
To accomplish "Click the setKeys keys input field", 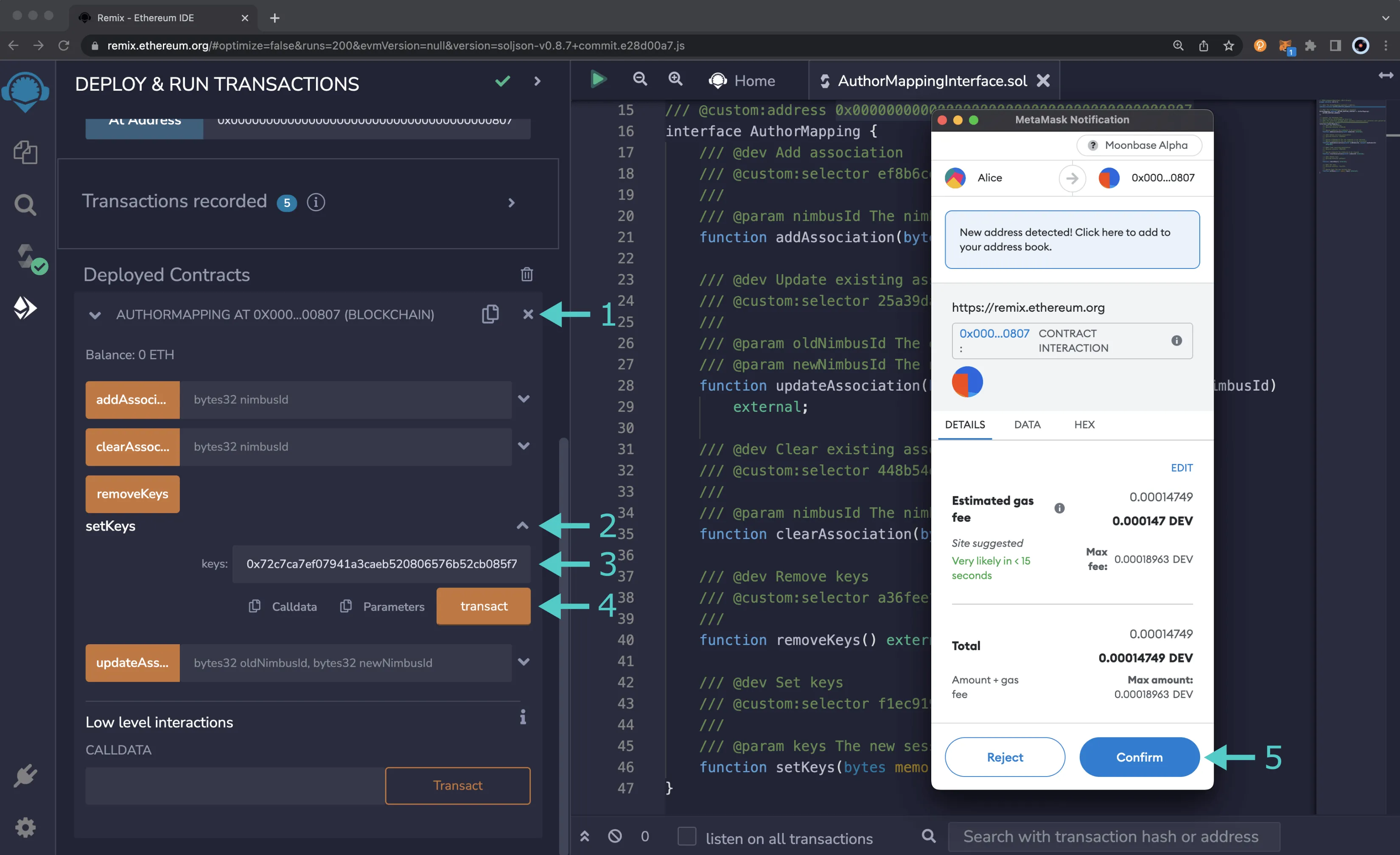I will pos(381,564).
